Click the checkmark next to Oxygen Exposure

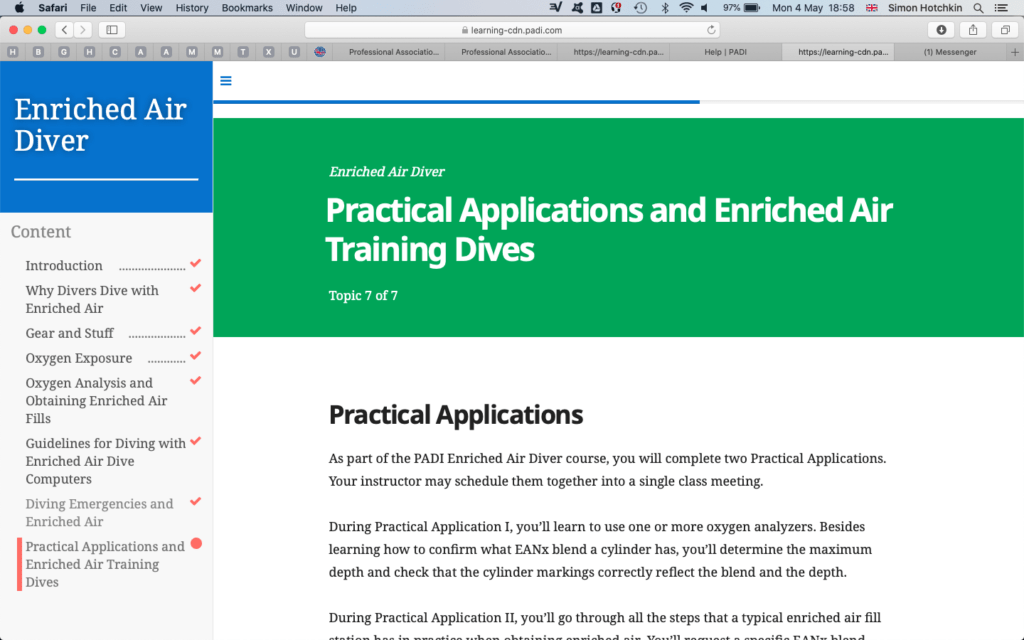(195, 356)
